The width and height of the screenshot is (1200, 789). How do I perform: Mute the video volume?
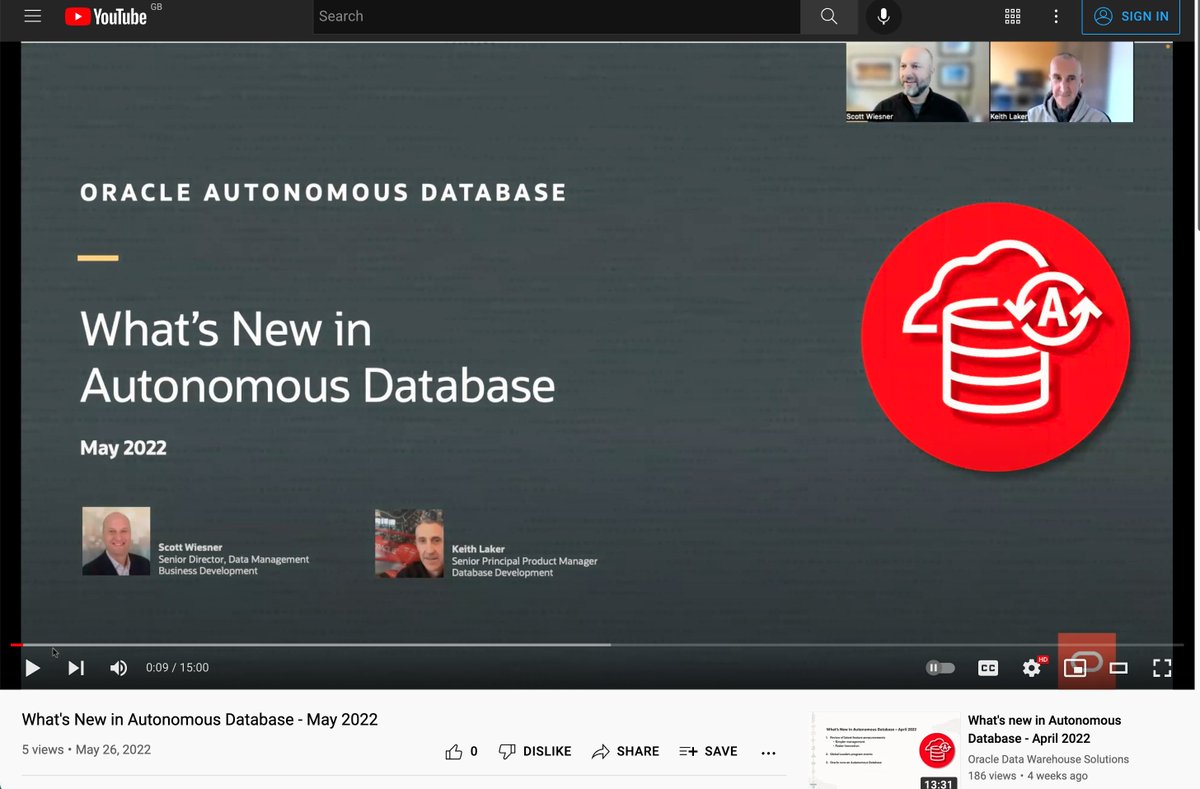pos(118,668)
